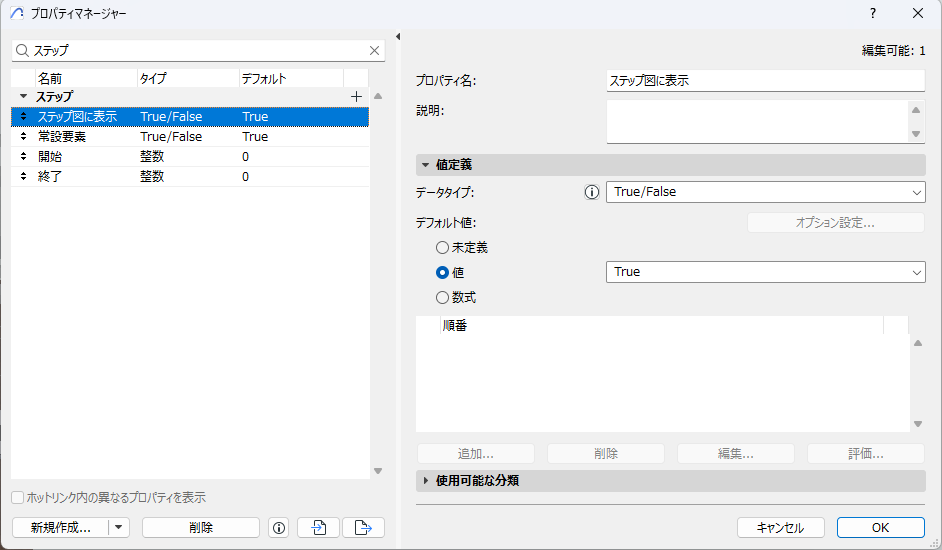Viewport: 942px width, 550px height.
Task: Click the reorder handle on the 常設要素 row
Action: coord(24,137)
